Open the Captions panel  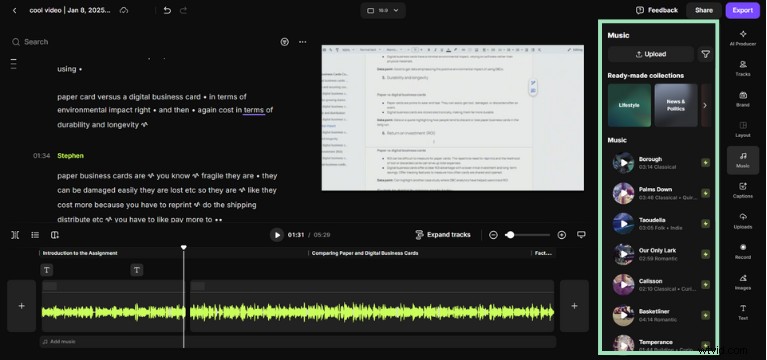(743, 190)
